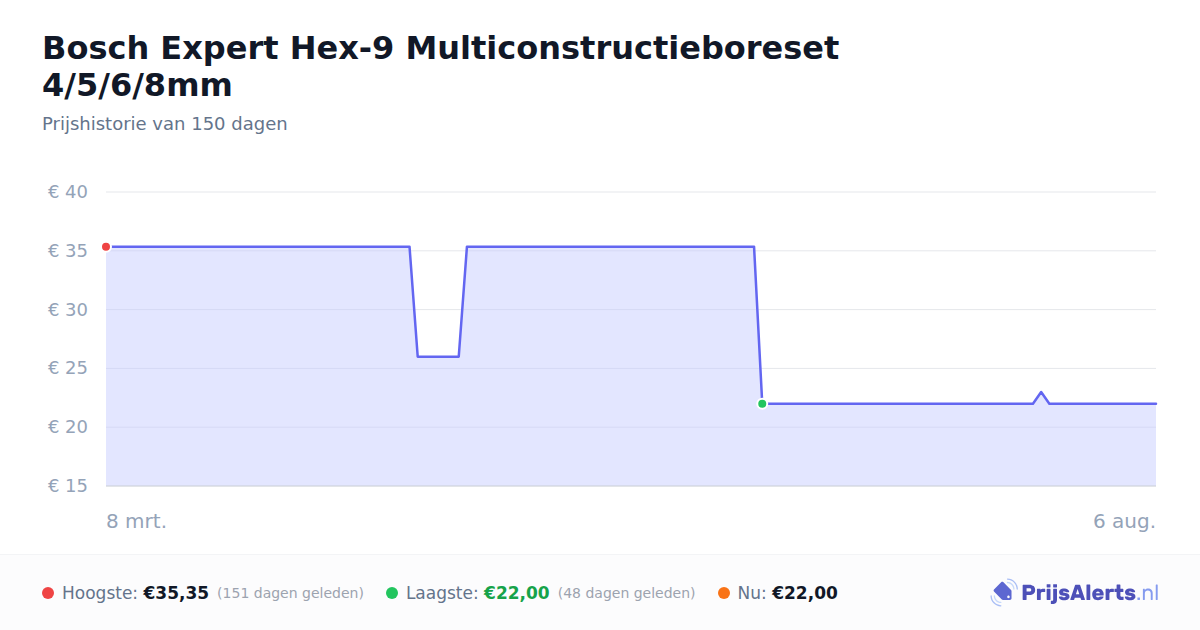
Task: Click the temporary €26 price dip segment
Action: (438, 356)
